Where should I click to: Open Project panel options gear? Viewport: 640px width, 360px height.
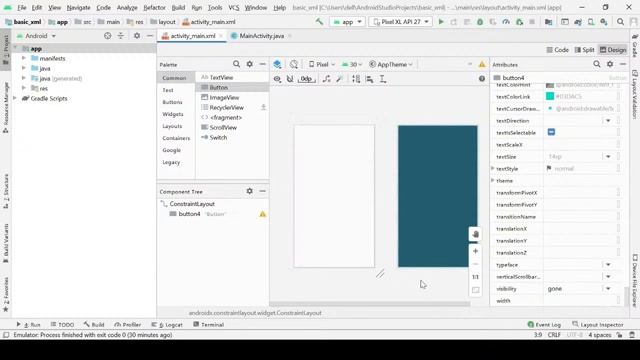137,36
